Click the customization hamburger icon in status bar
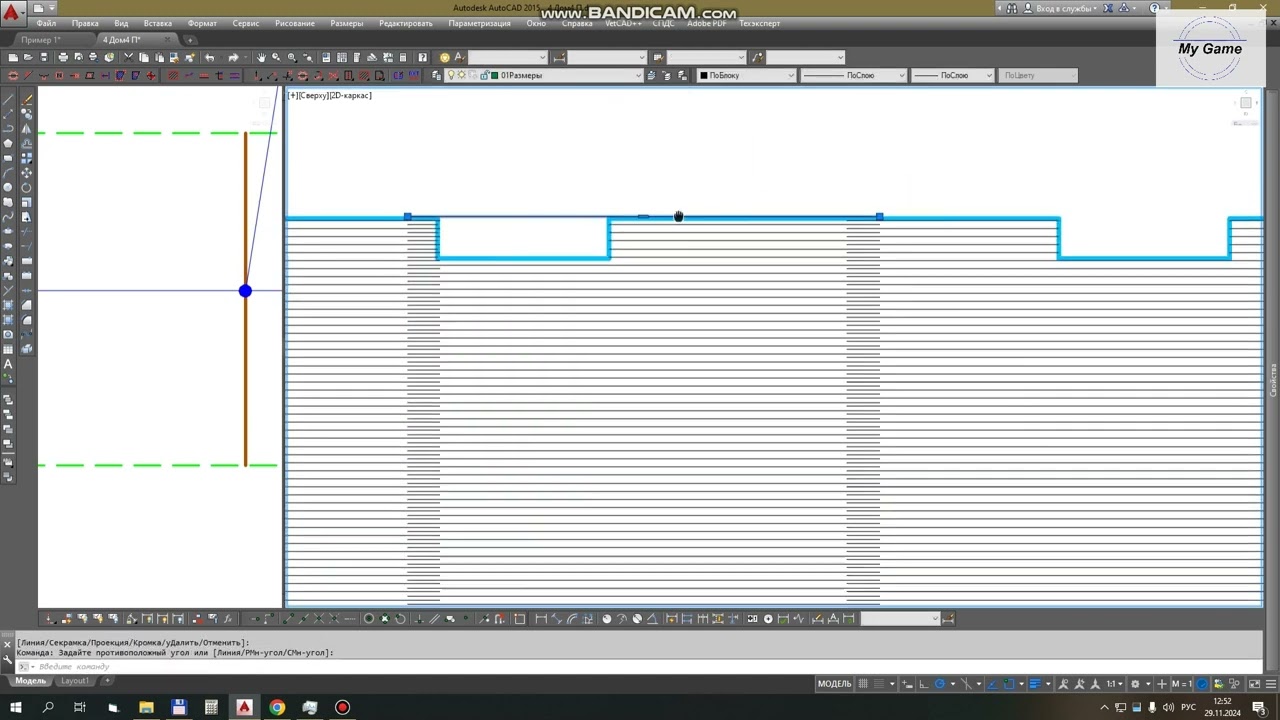Image resolution: width=1280 pixels, height=720 pixels. click(1271, 684)
